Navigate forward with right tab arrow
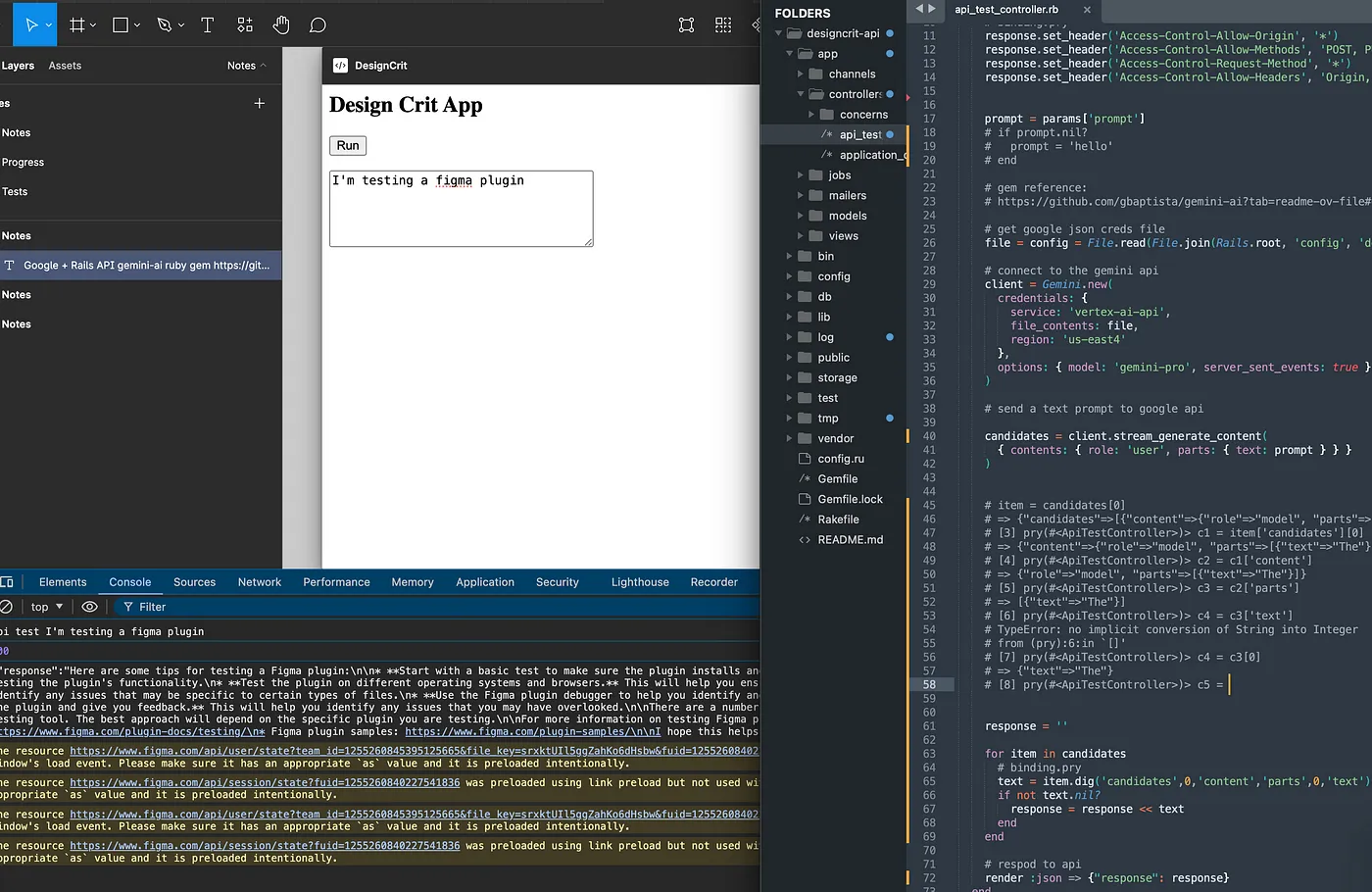Screen dimensions: 1372x892 click(x=932, y=9)
